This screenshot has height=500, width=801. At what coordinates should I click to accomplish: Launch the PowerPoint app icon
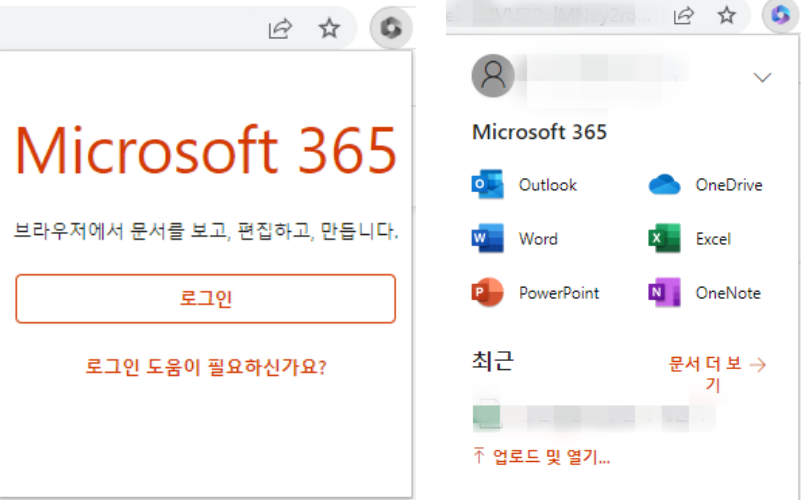pos(487,293)
